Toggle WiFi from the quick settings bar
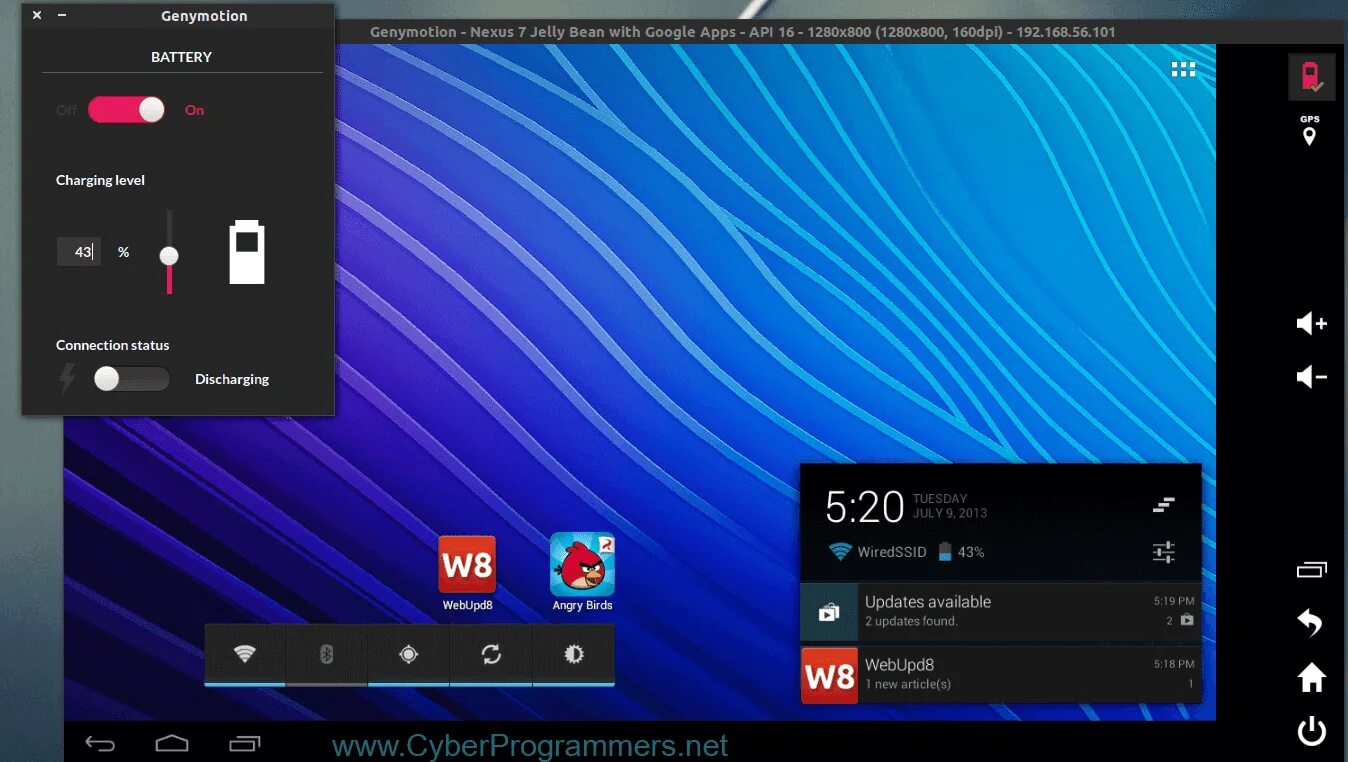 pyautogui.click(x=244, y=655)
